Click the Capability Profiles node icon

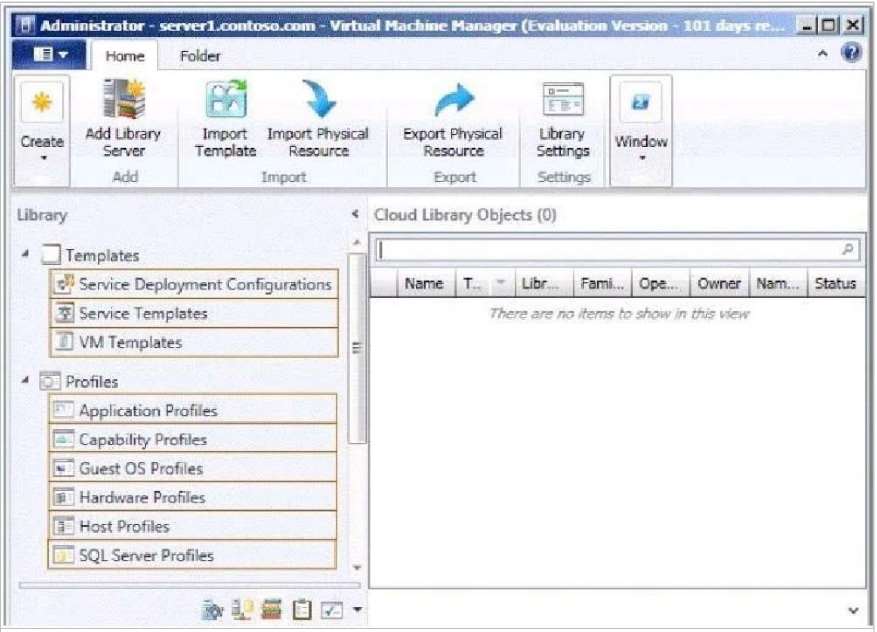pyautogui.click(x=64, y=439)
